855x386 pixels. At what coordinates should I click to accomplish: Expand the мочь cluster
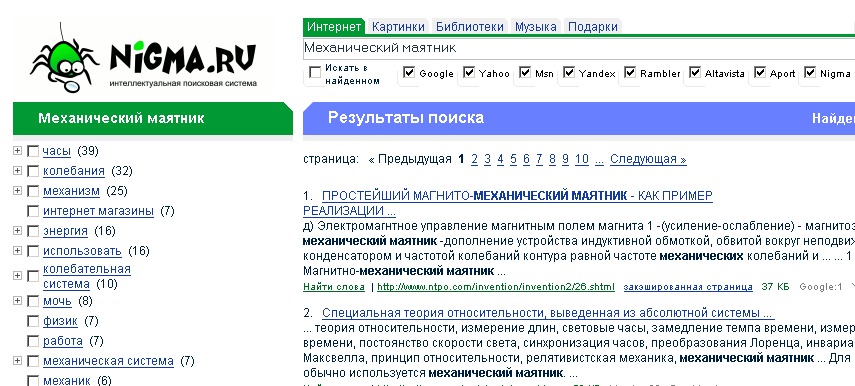coord(17,300)
